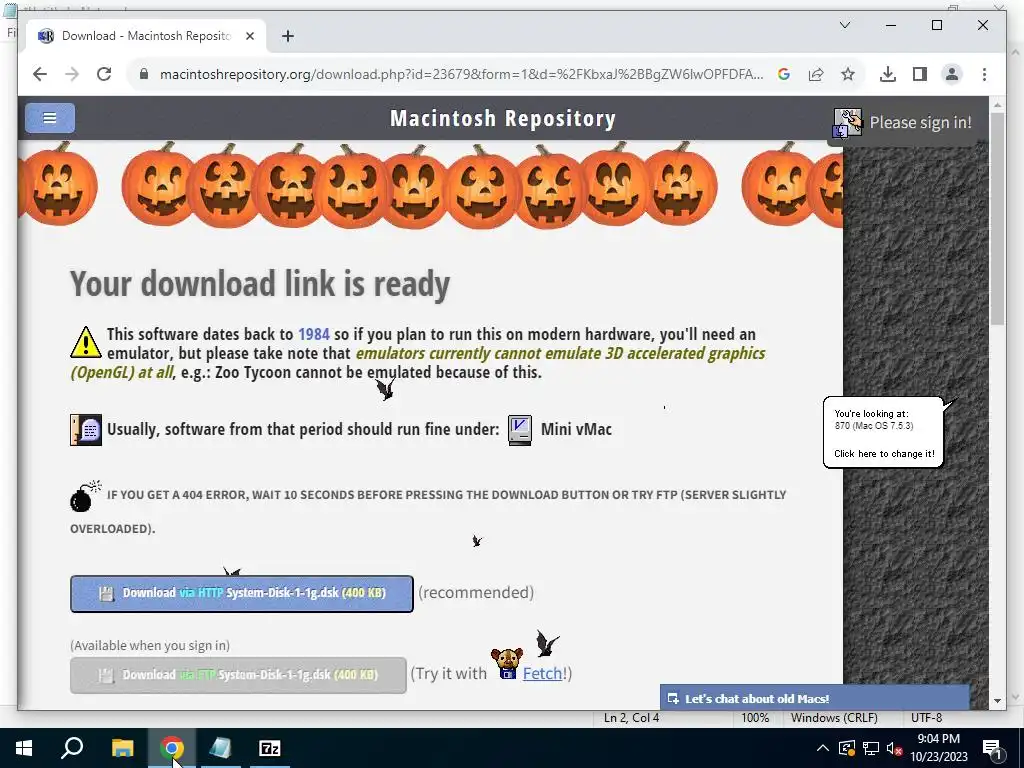Close the Download - Macintosh Repository tab
Screen dimensions: 1024x768
click(x=249, y=36)
